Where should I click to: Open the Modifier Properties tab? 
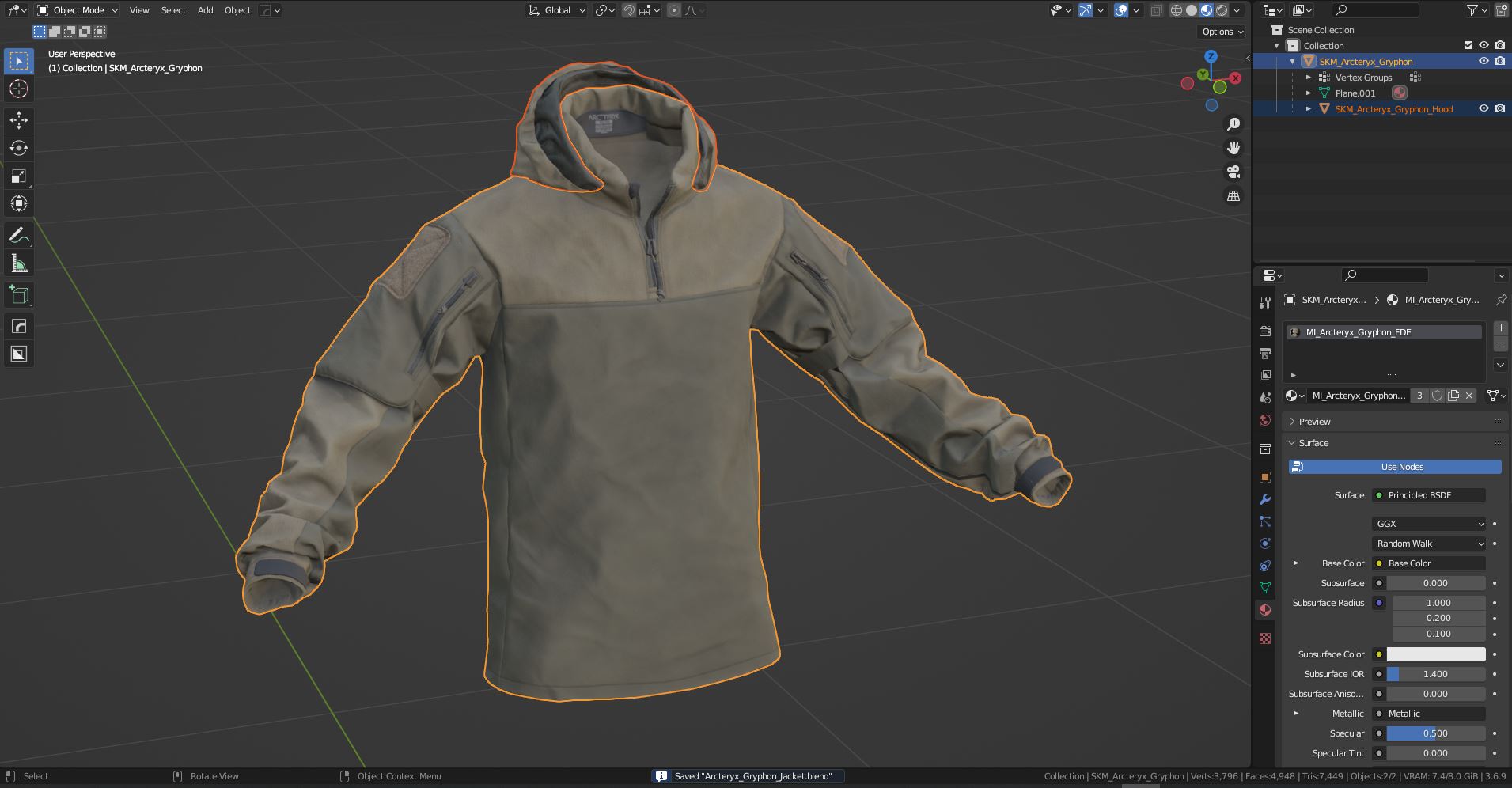pyautogui.click(x=1264, y=499)
